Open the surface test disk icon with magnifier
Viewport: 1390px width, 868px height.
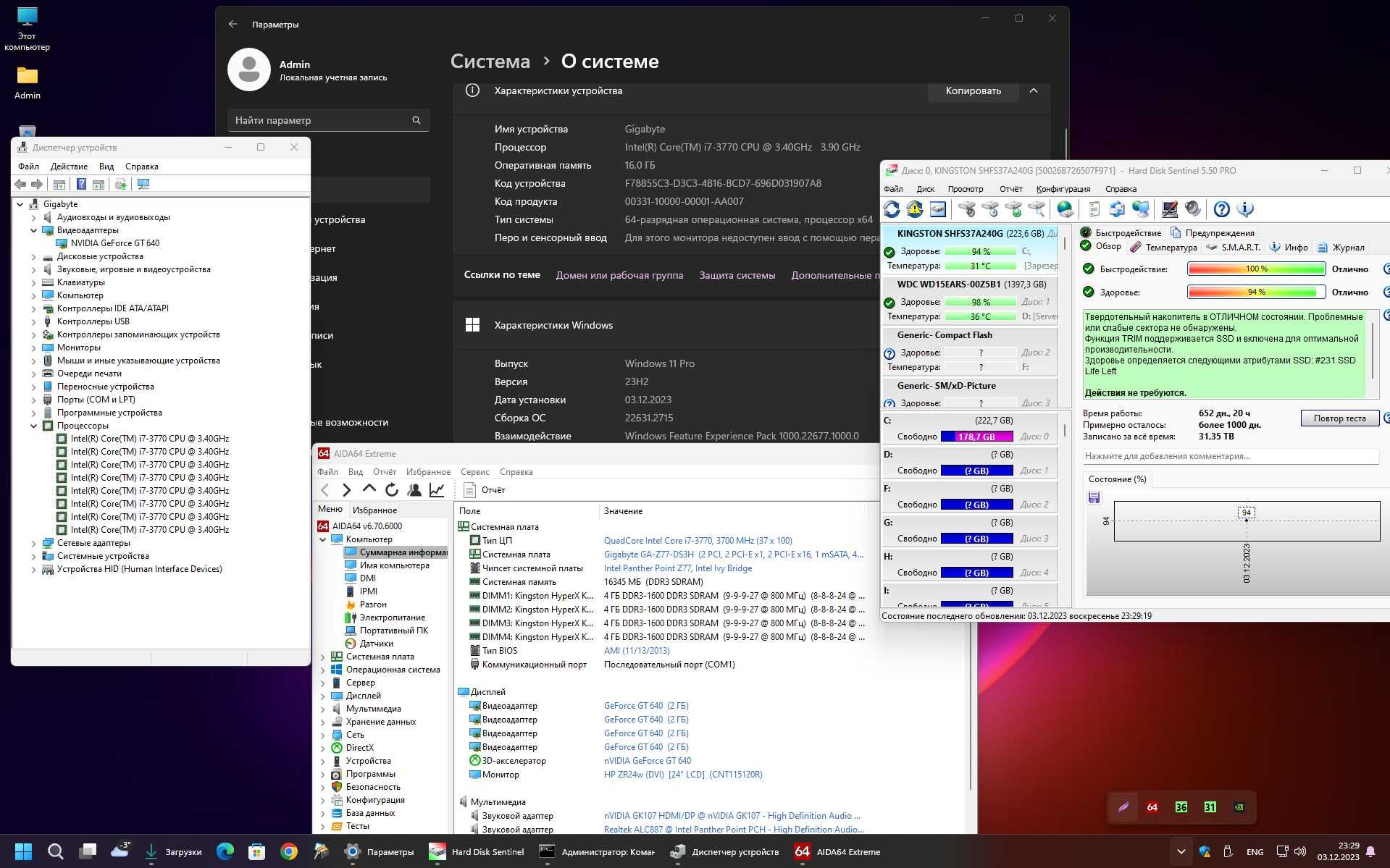coord(1037,209)
